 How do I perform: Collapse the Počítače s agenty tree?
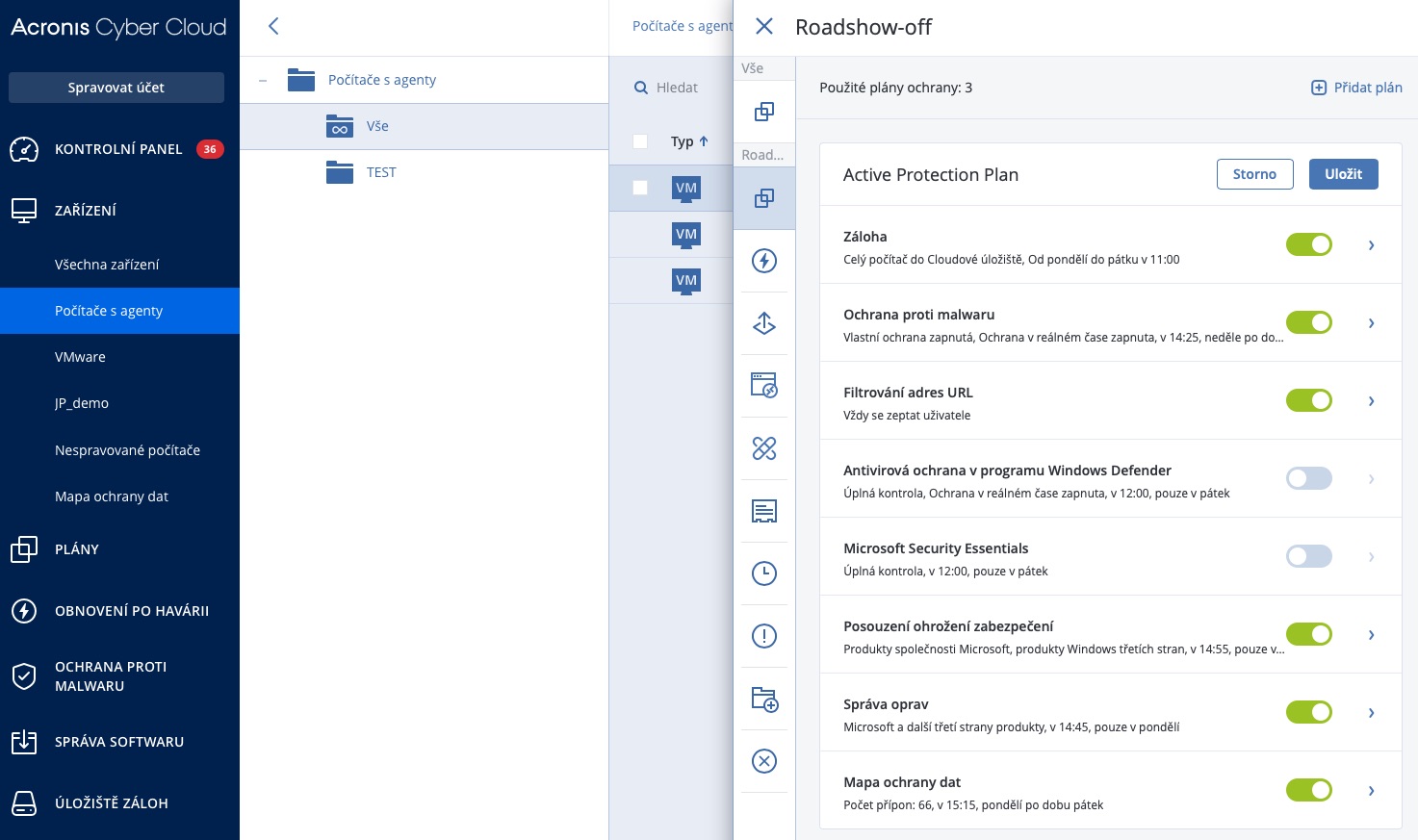263,80
